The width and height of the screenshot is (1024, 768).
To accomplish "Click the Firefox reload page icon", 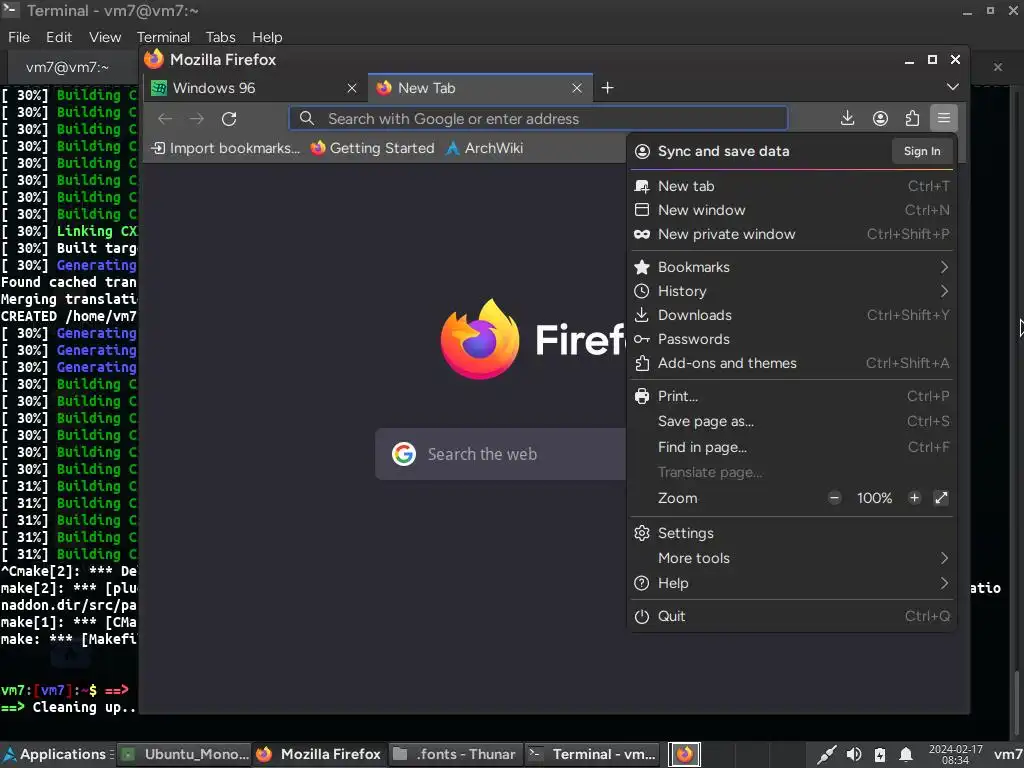I will pos(229,119).
